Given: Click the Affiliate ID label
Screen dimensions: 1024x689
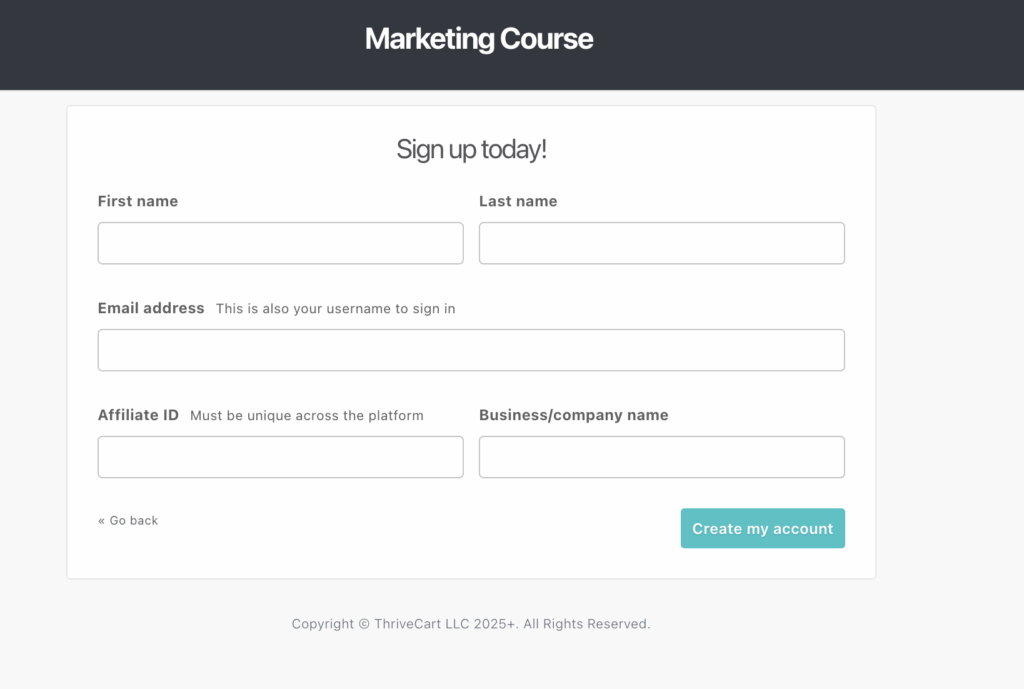Looking at the screenshot, I should coord(138,415).
